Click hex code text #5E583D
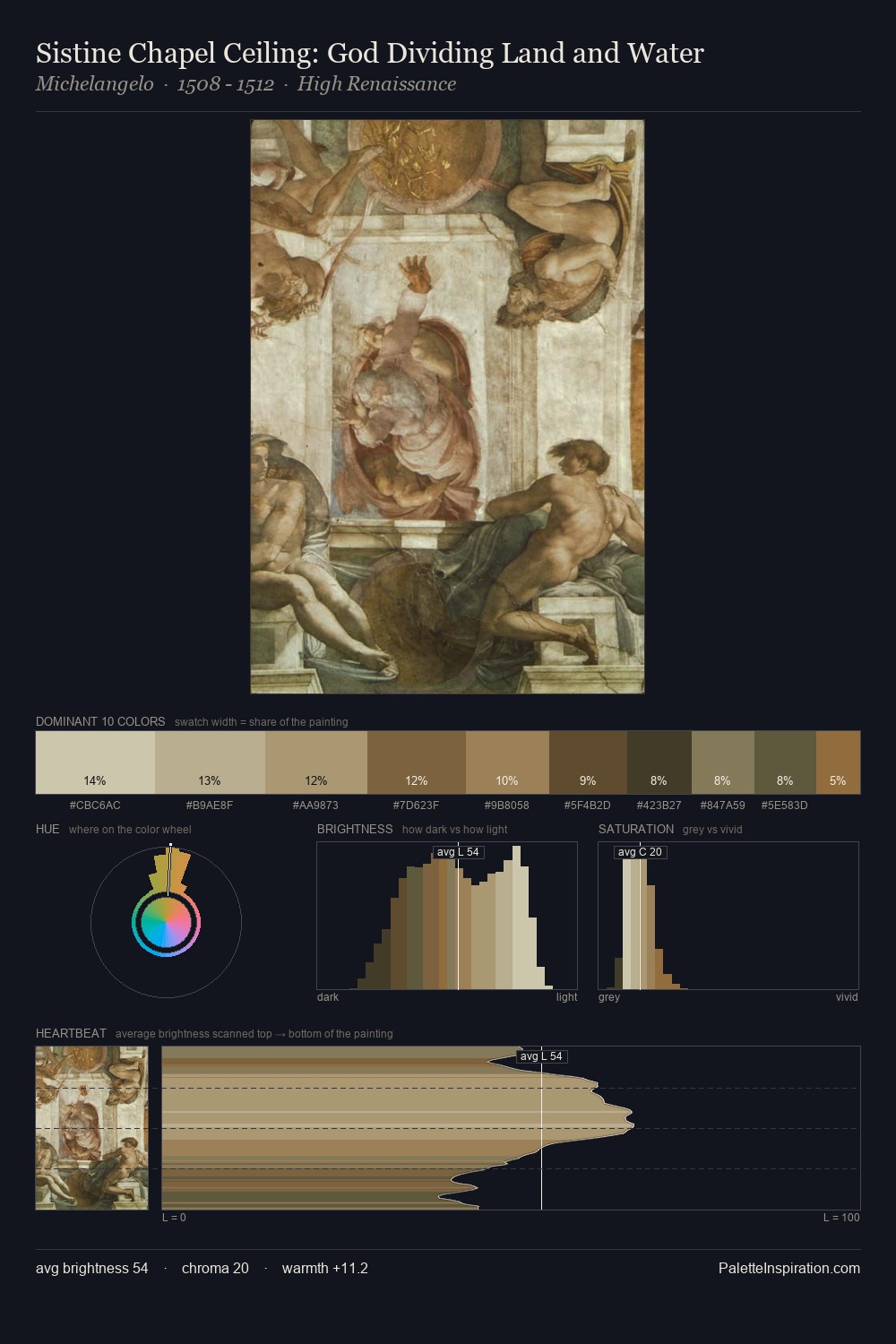 (784, 806)
